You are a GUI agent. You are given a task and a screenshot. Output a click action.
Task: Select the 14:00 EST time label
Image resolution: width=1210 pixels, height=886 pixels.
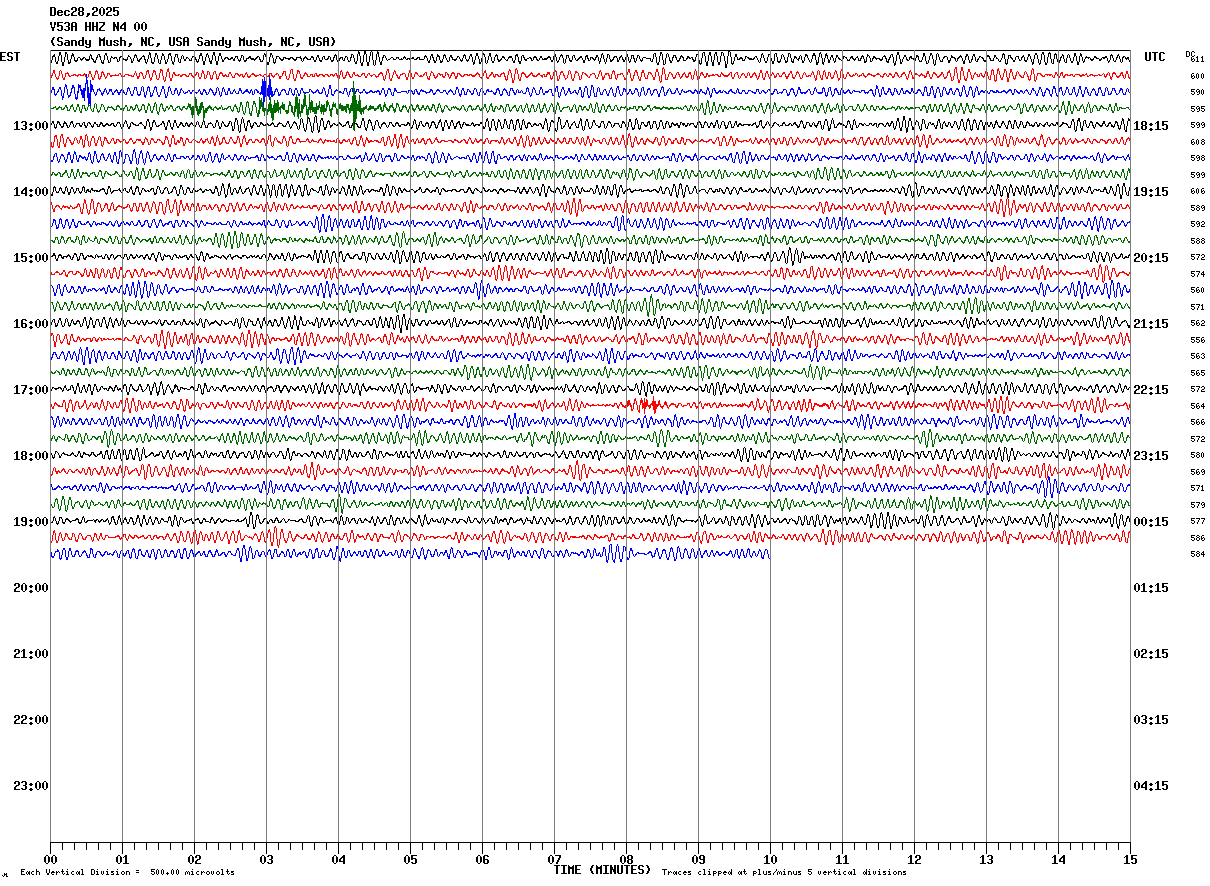point(31,192)
